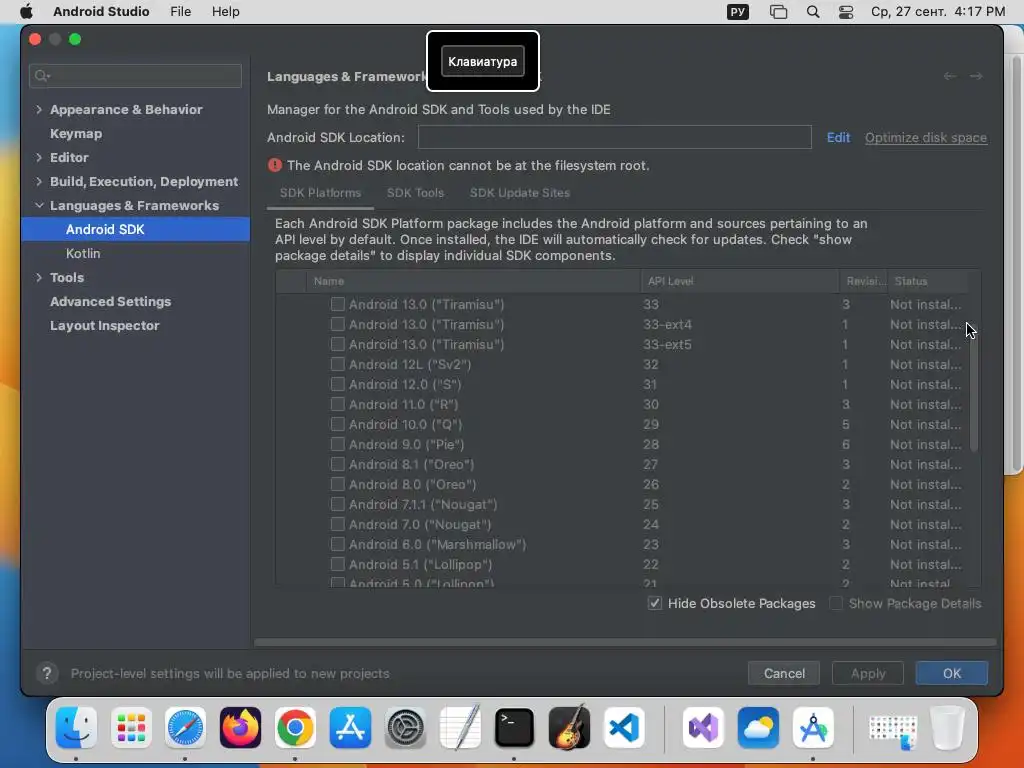The width and height of the screenshot is (1024, 768).
Task: Open the Apple menu
Action: point(26,12)
